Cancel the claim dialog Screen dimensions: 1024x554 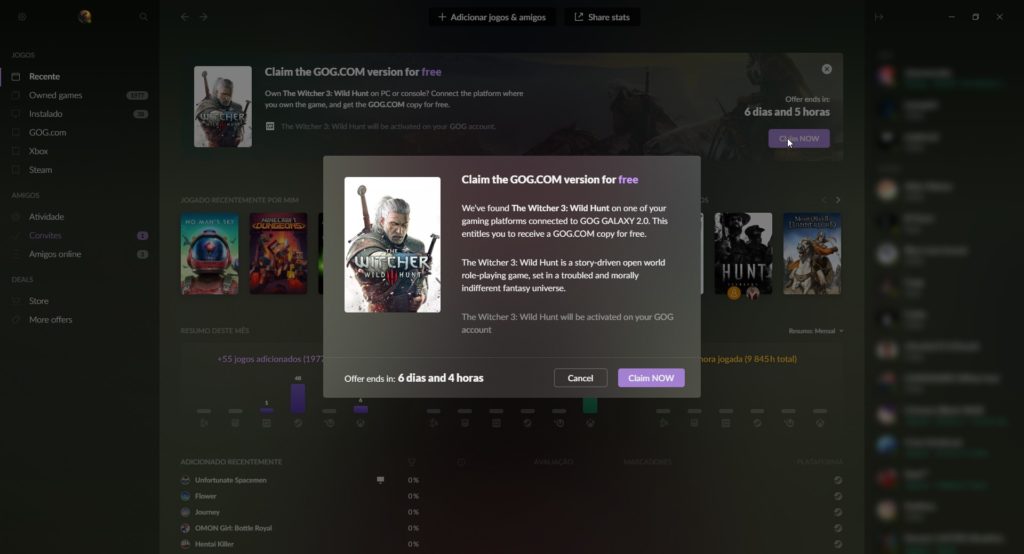(x=580, y=378)
